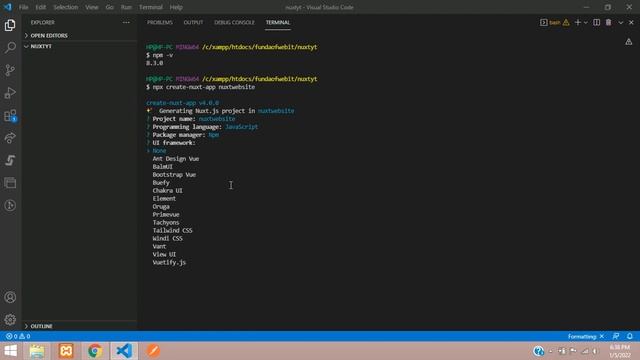Click the 'Bootstrap Vue' option text
Image resolution: width=640 pixels, height=360 pixels.
pyautogui.click(x=174, y=175)
